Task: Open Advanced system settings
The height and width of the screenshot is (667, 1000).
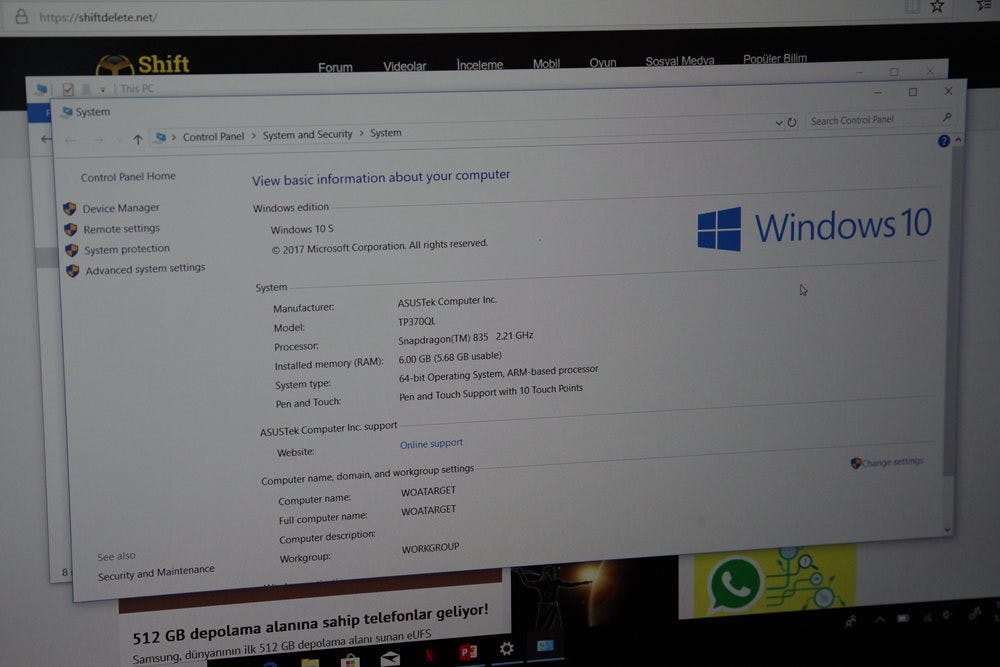Action: (x=145, y=269)
